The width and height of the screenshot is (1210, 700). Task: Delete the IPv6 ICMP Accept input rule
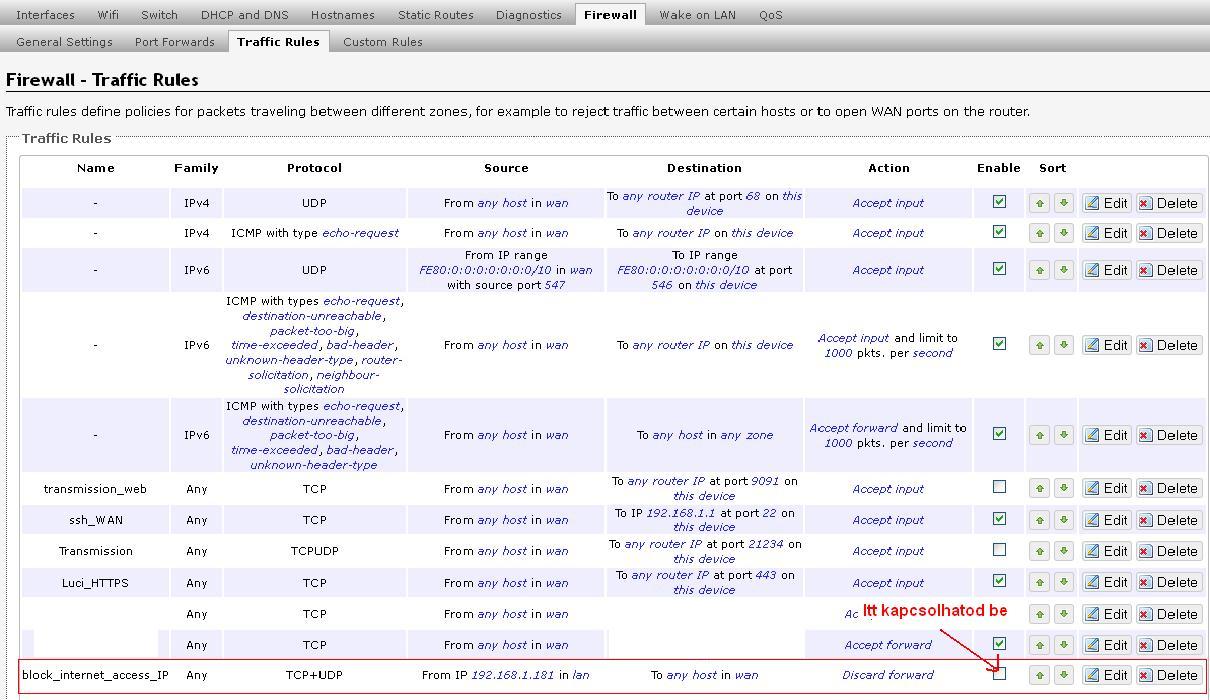(x=1168, y=345)
